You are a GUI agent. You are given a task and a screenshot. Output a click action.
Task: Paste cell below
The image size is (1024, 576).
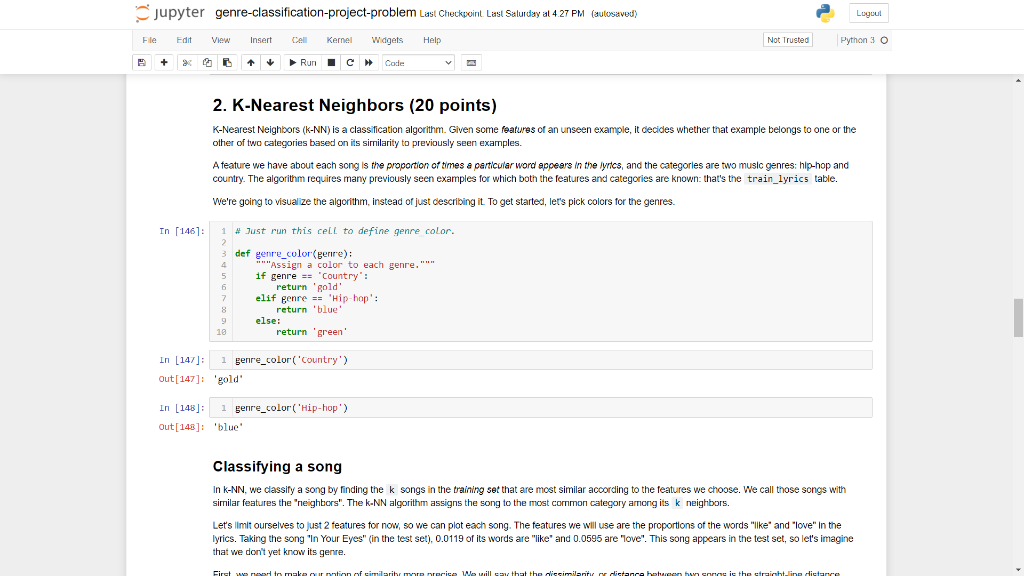coord(225,62)
